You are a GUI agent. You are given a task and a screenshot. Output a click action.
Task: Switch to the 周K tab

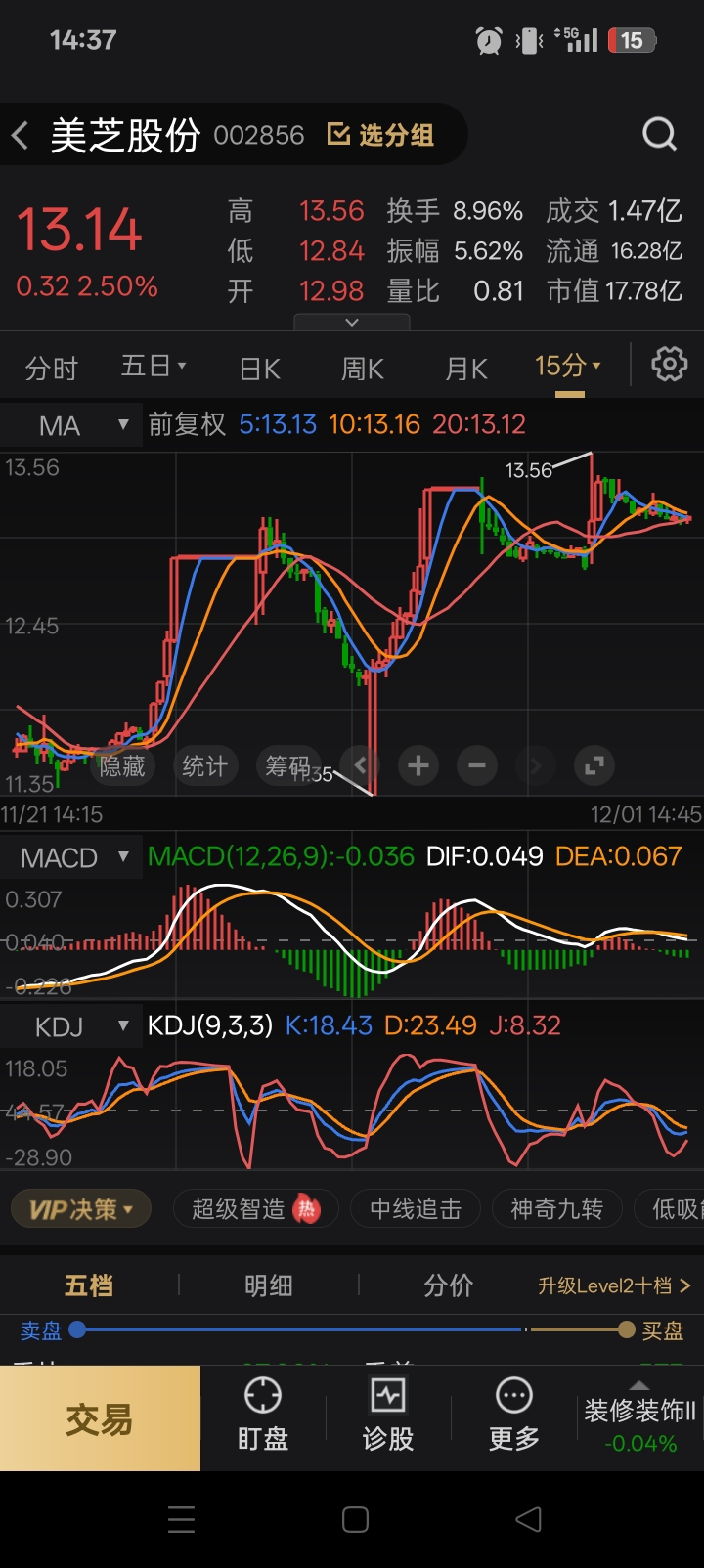click(362, 369)
